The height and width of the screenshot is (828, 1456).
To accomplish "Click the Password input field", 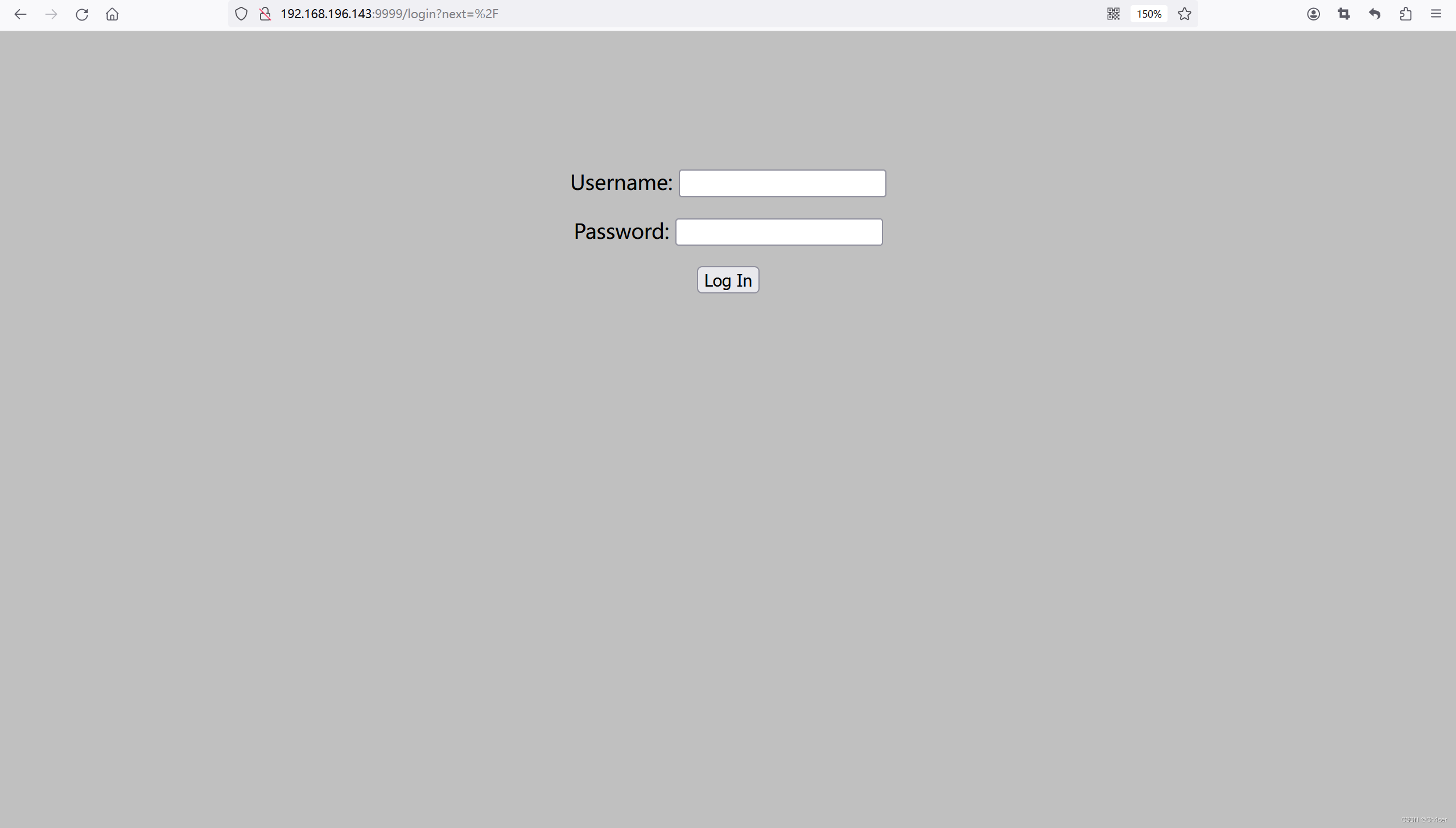I will point(780,231).
